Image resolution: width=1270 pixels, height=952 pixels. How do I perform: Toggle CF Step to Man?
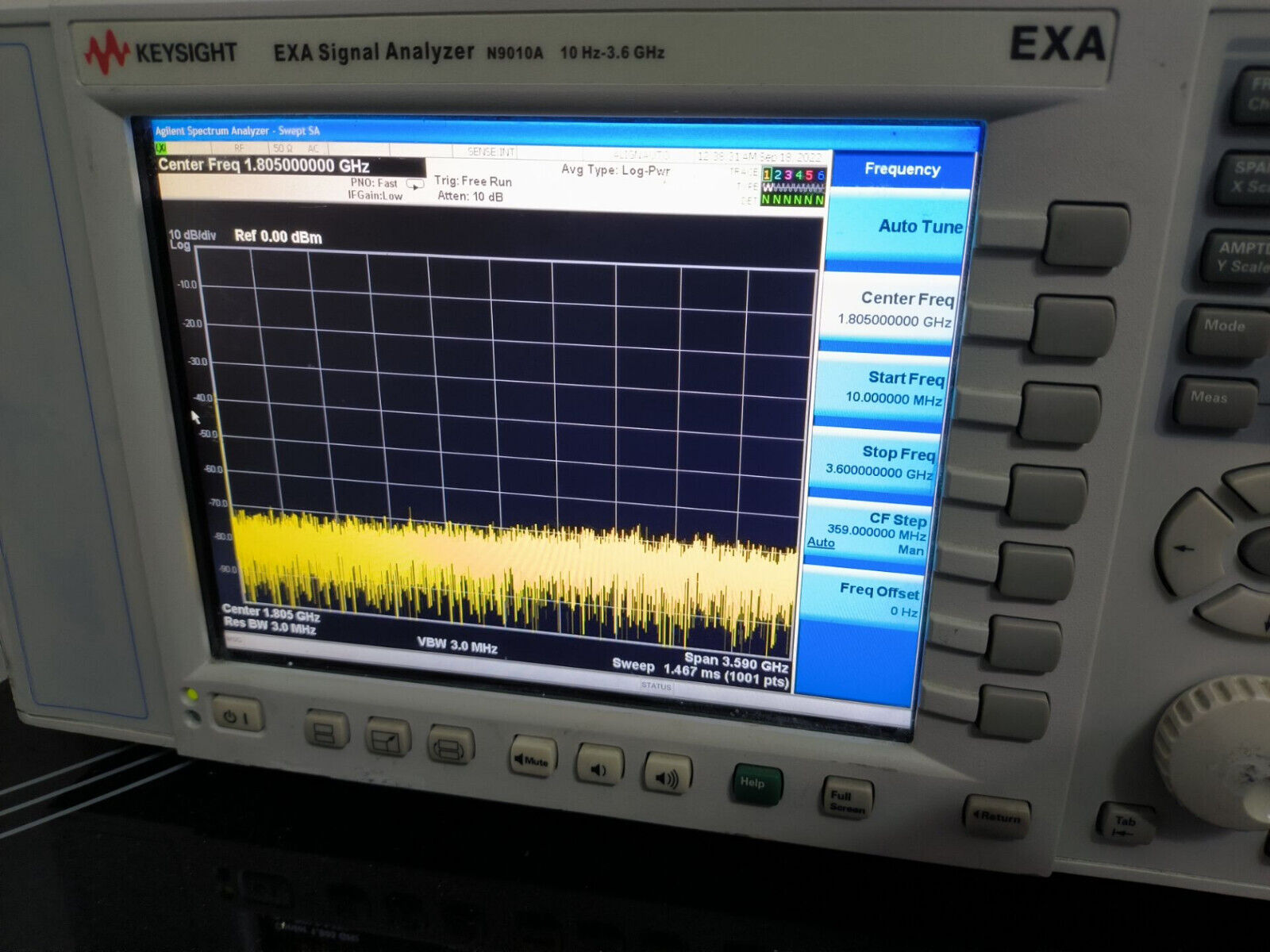click(910, 550)
